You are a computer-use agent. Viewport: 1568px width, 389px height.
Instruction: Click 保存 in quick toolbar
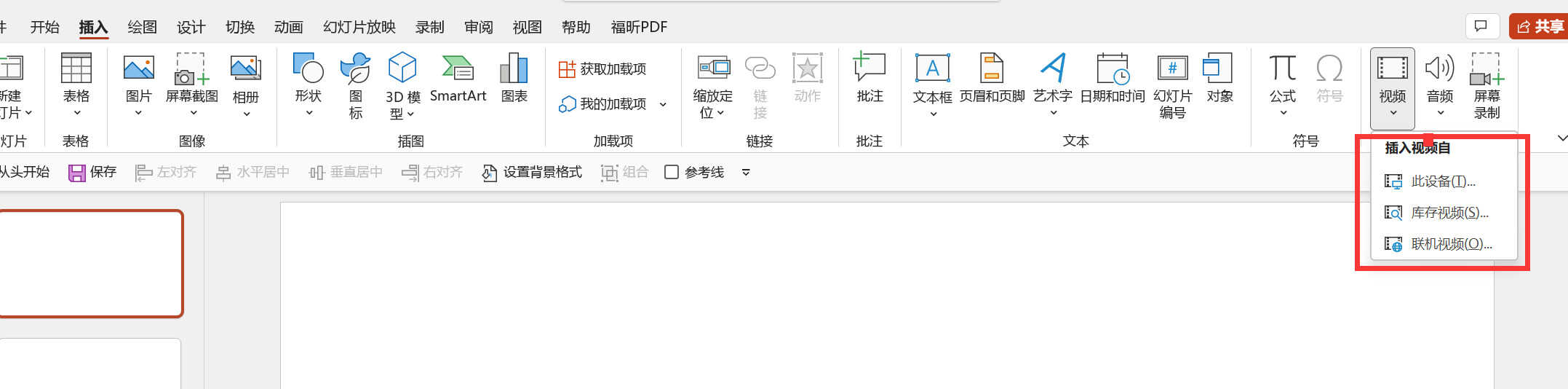coord(92,172)
